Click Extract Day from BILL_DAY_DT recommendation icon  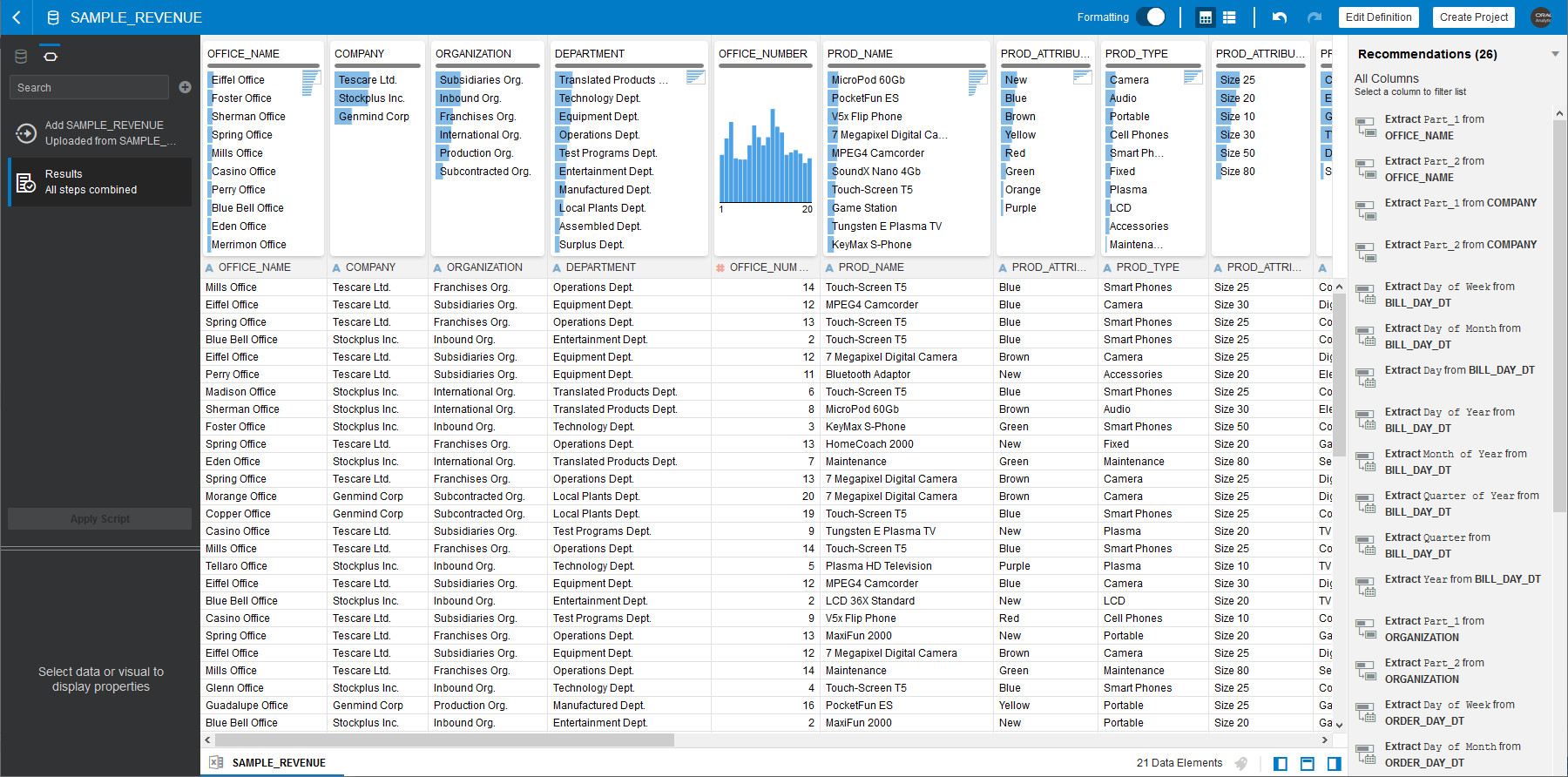point(1366,378)
